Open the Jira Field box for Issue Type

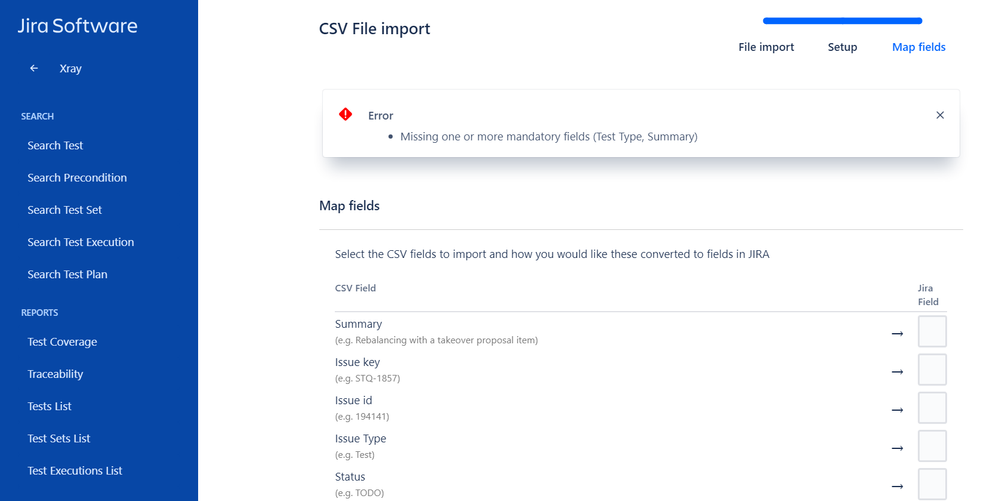[932, 446]
